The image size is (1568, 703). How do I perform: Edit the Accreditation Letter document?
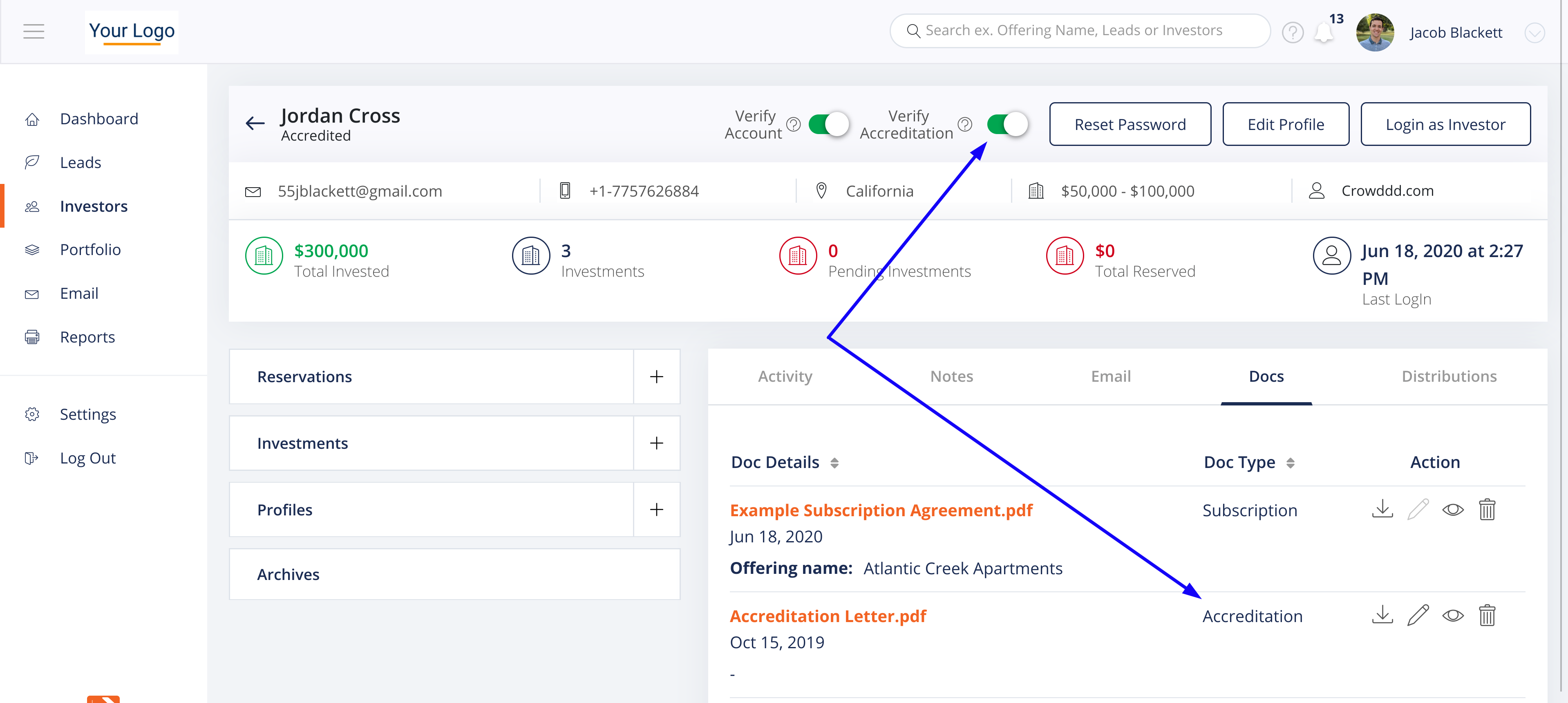coord(1418,615)
